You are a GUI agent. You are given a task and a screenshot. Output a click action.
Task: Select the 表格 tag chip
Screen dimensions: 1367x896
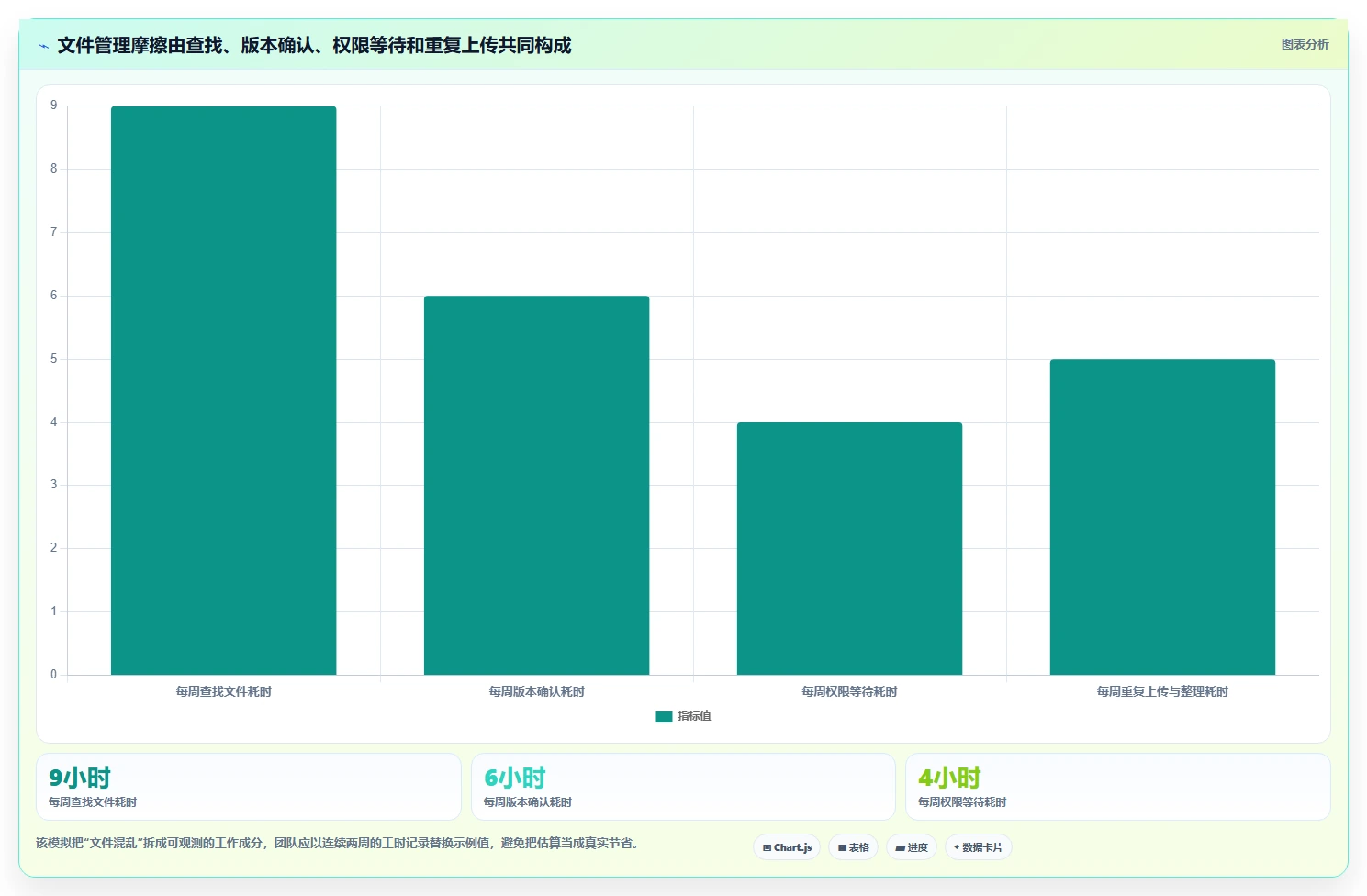853,847
